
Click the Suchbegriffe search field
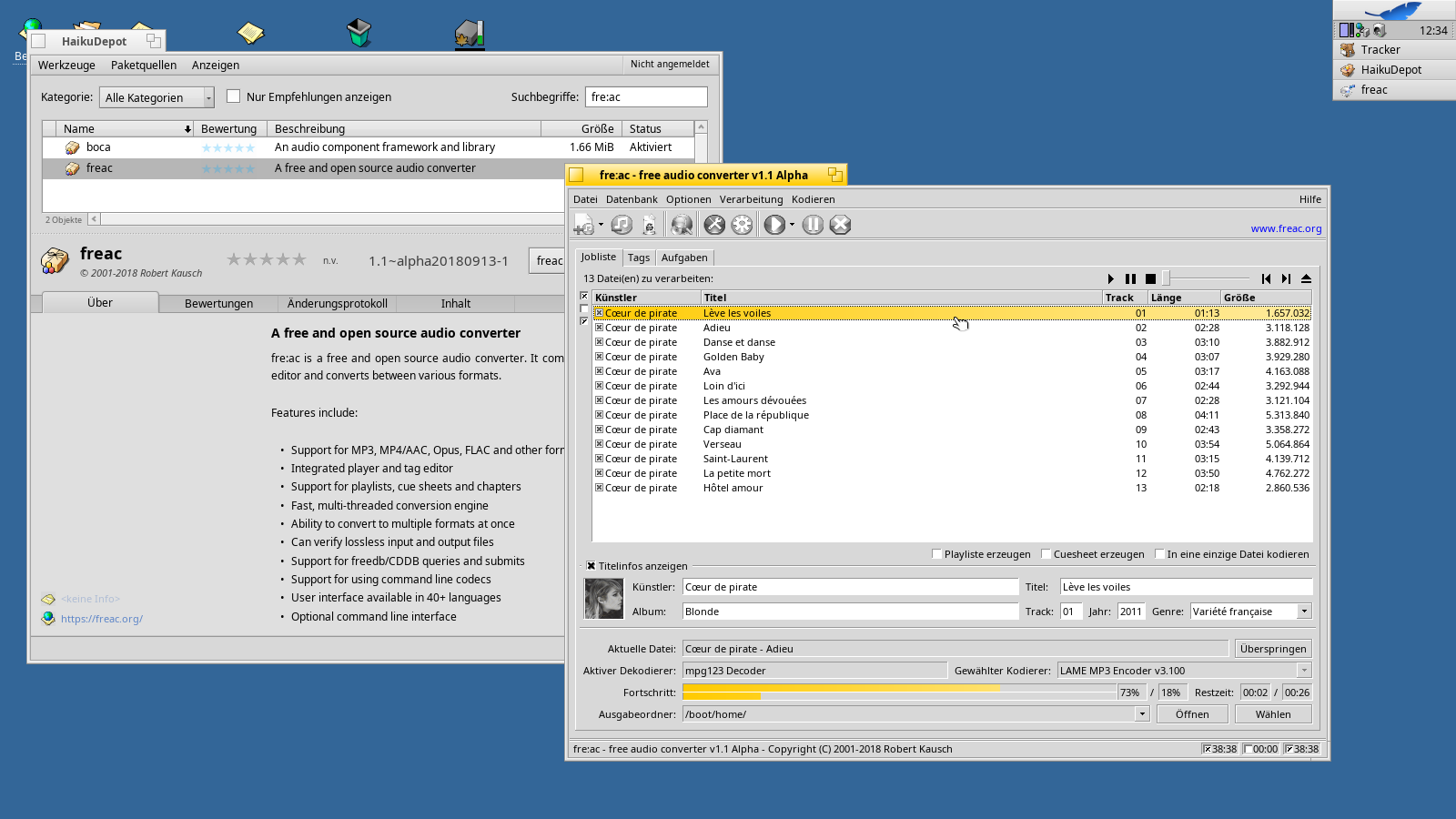(646, 97)
